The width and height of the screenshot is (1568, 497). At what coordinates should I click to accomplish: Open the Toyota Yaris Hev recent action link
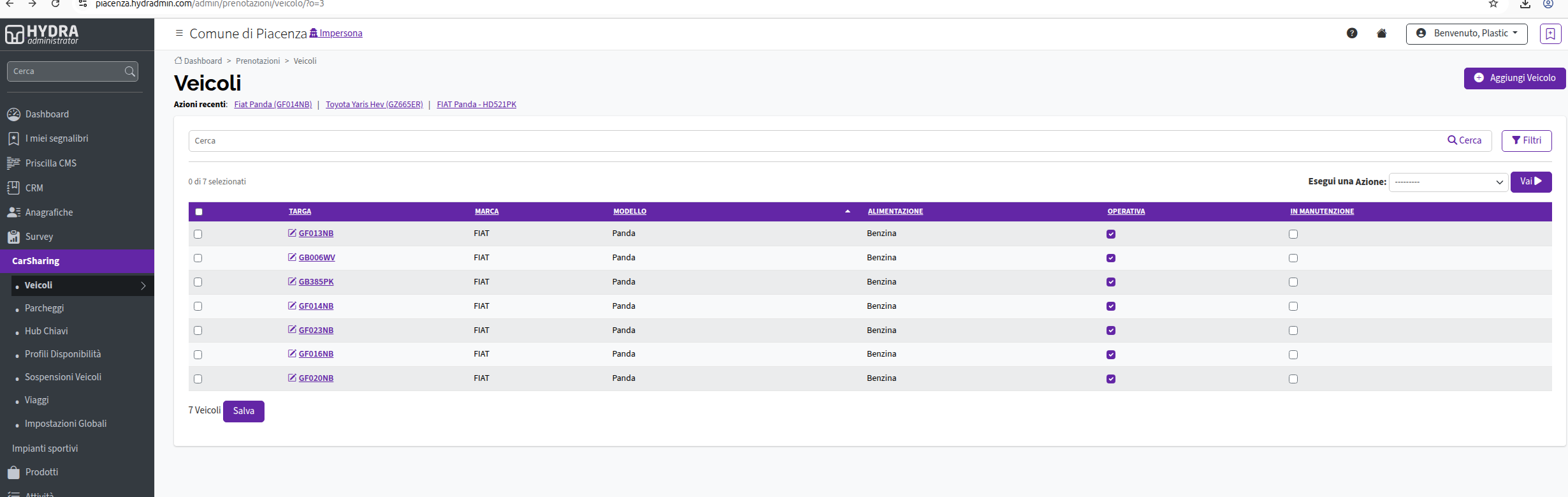pyautogui.click(x=374, y=105)
